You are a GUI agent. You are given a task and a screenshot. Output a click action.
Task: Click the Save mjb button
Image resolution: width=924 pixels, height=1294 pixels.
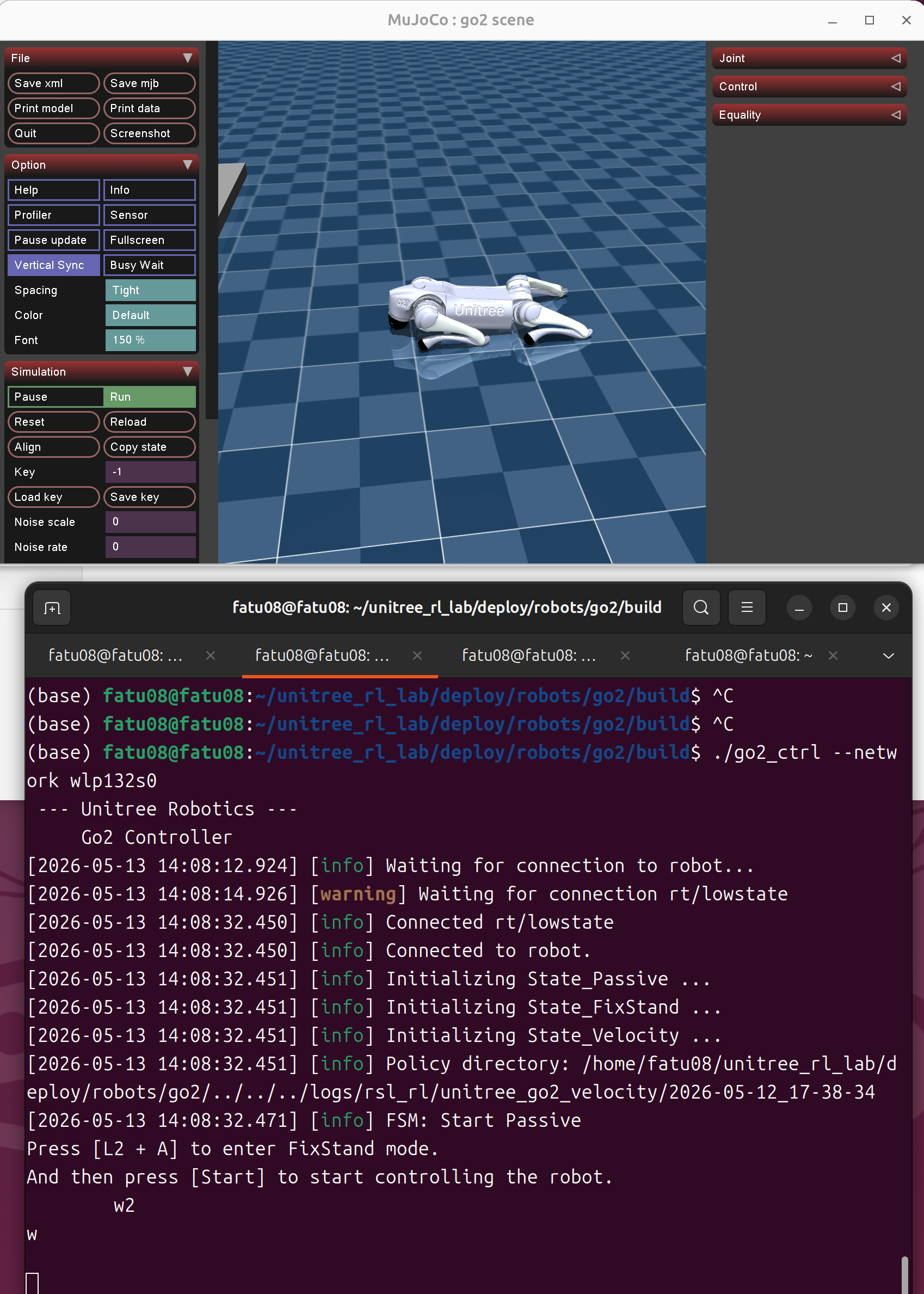[149, 83]
